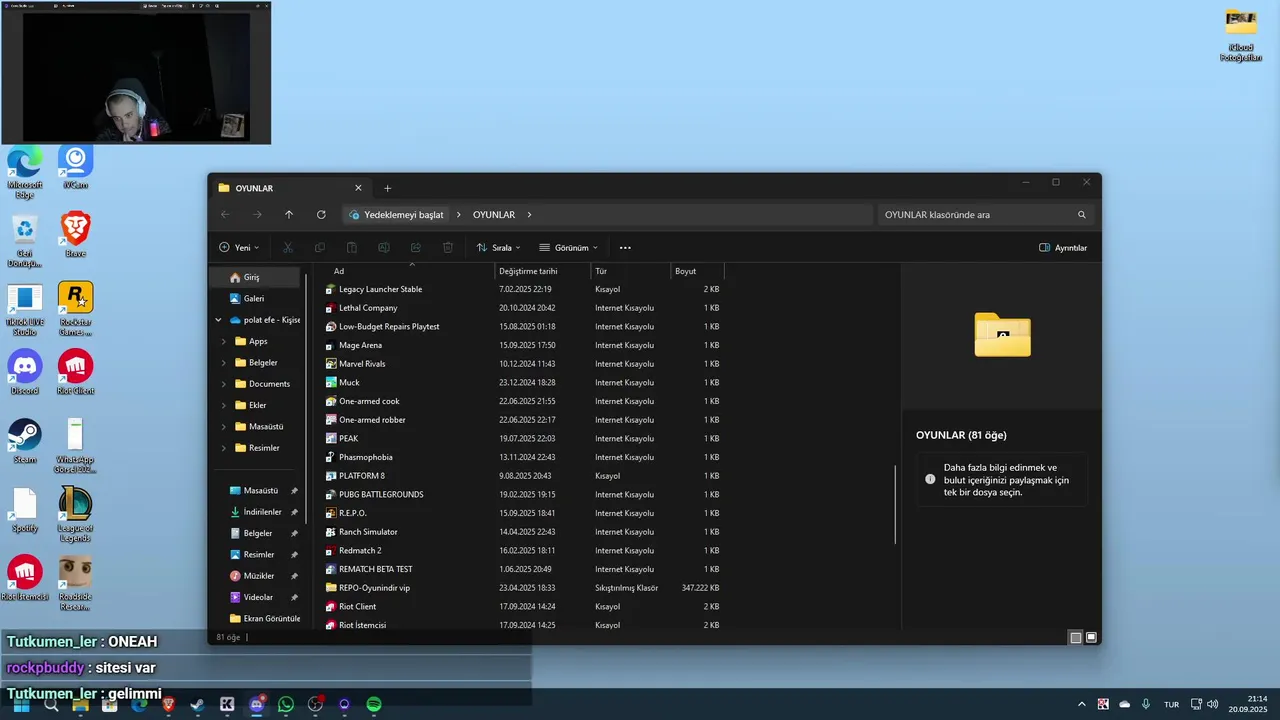Click the back navigation arrow
Screen dimensions: 1280x720
pyautogui.click(x=225, y=215)
